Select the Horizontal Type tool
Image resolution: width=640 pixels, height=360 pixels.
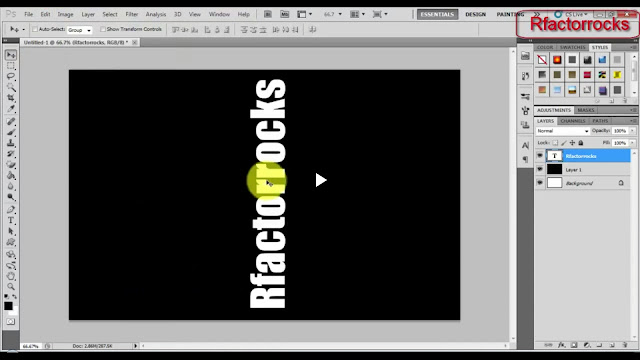point(11,220)
